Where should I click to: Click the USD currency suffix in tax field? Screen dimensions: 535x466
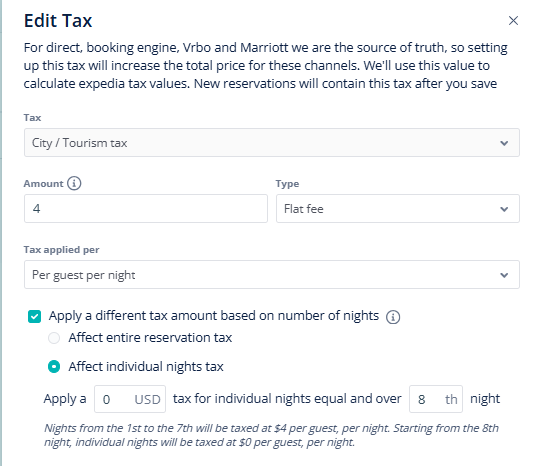147,399
